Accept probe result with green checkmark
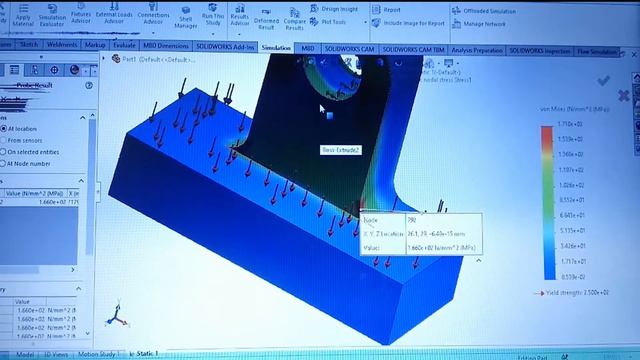This screenshot has width=640, height=360. coord(603,80)
